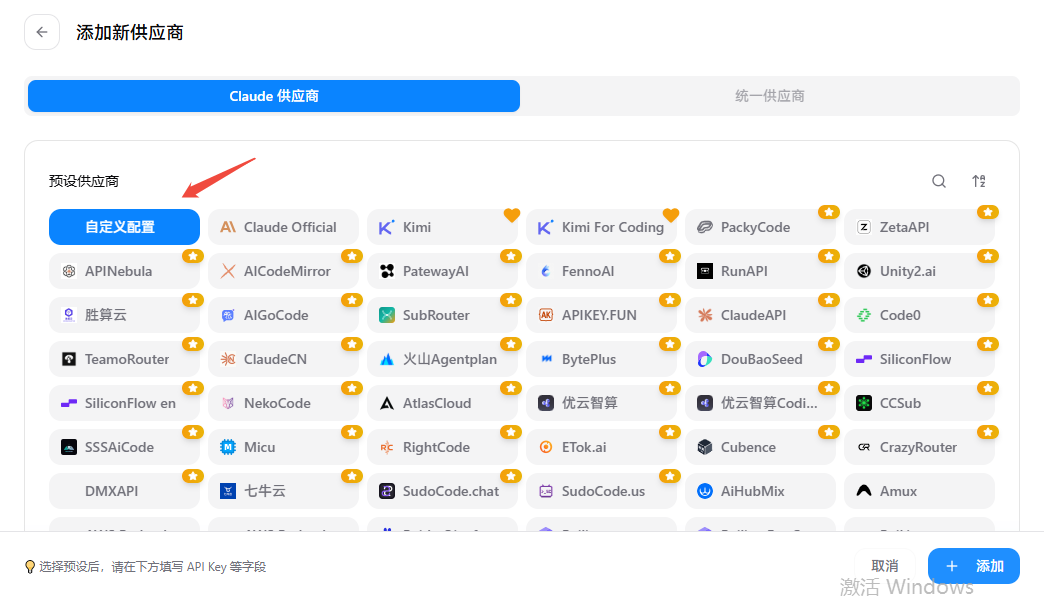Click the SubRouter logo icon
Viewport: 1044px width, 600px height.
[387, 315]
